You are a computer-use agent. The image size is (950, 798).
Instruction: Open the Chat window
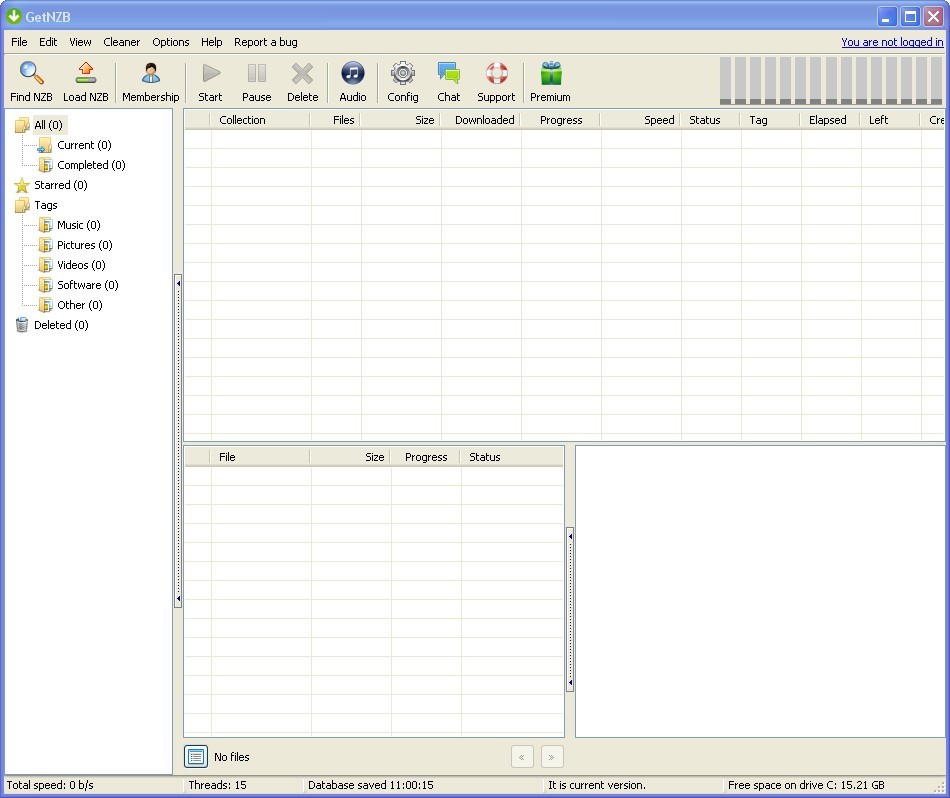coord(448,80)
